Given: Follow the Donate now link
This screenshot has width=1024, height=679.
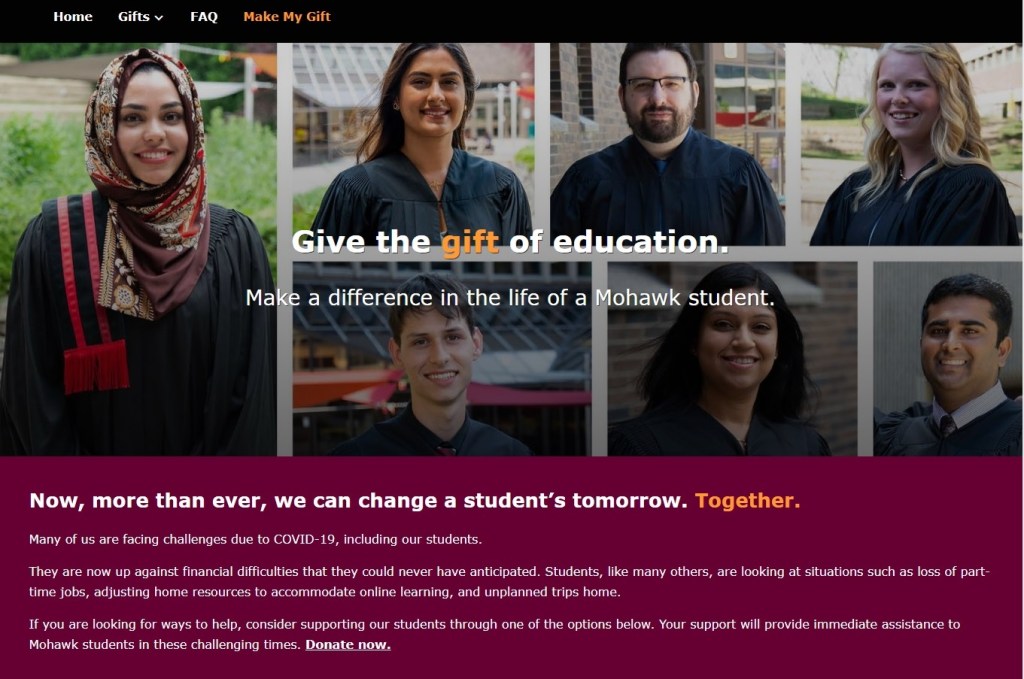Looking at the screenshot, I should (347, 644).
